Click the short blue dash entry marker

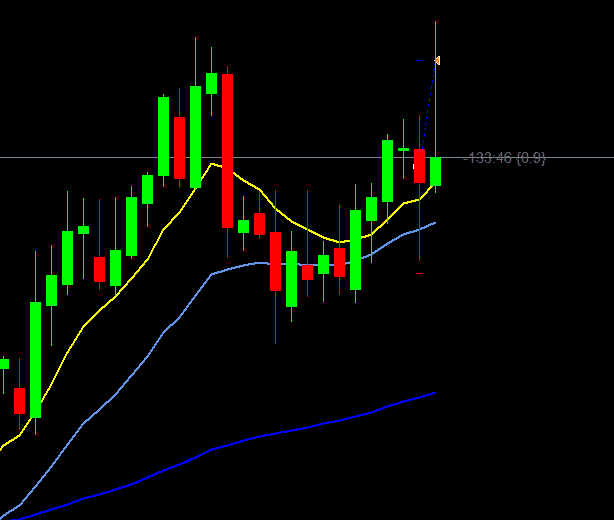coord(419,61)
